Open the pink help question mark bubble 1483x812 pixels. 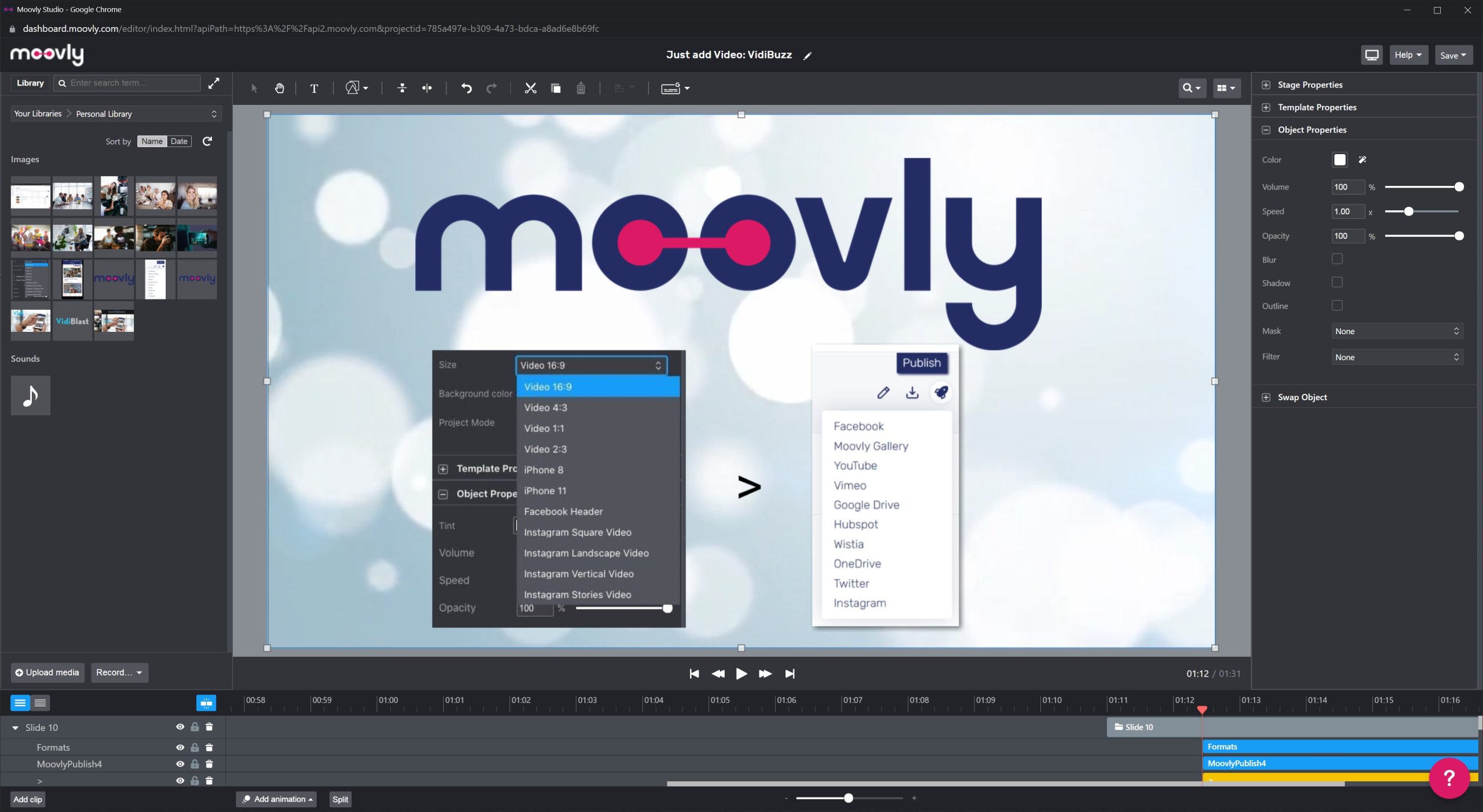click(x=1449, y=778)
